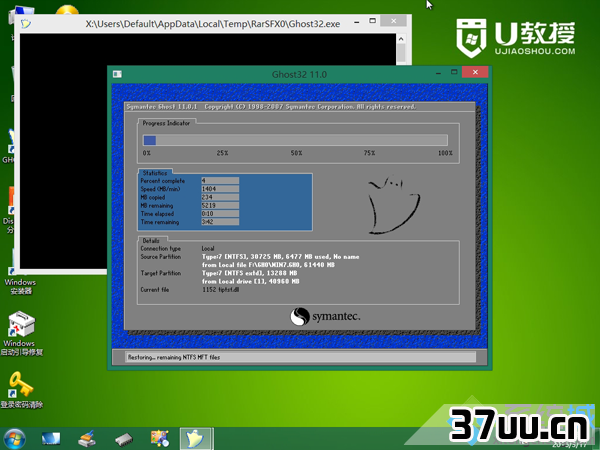This screenshot has width=600, height=450.
Task: Select the active Ghost taskbar button
Action: point(196,439)
